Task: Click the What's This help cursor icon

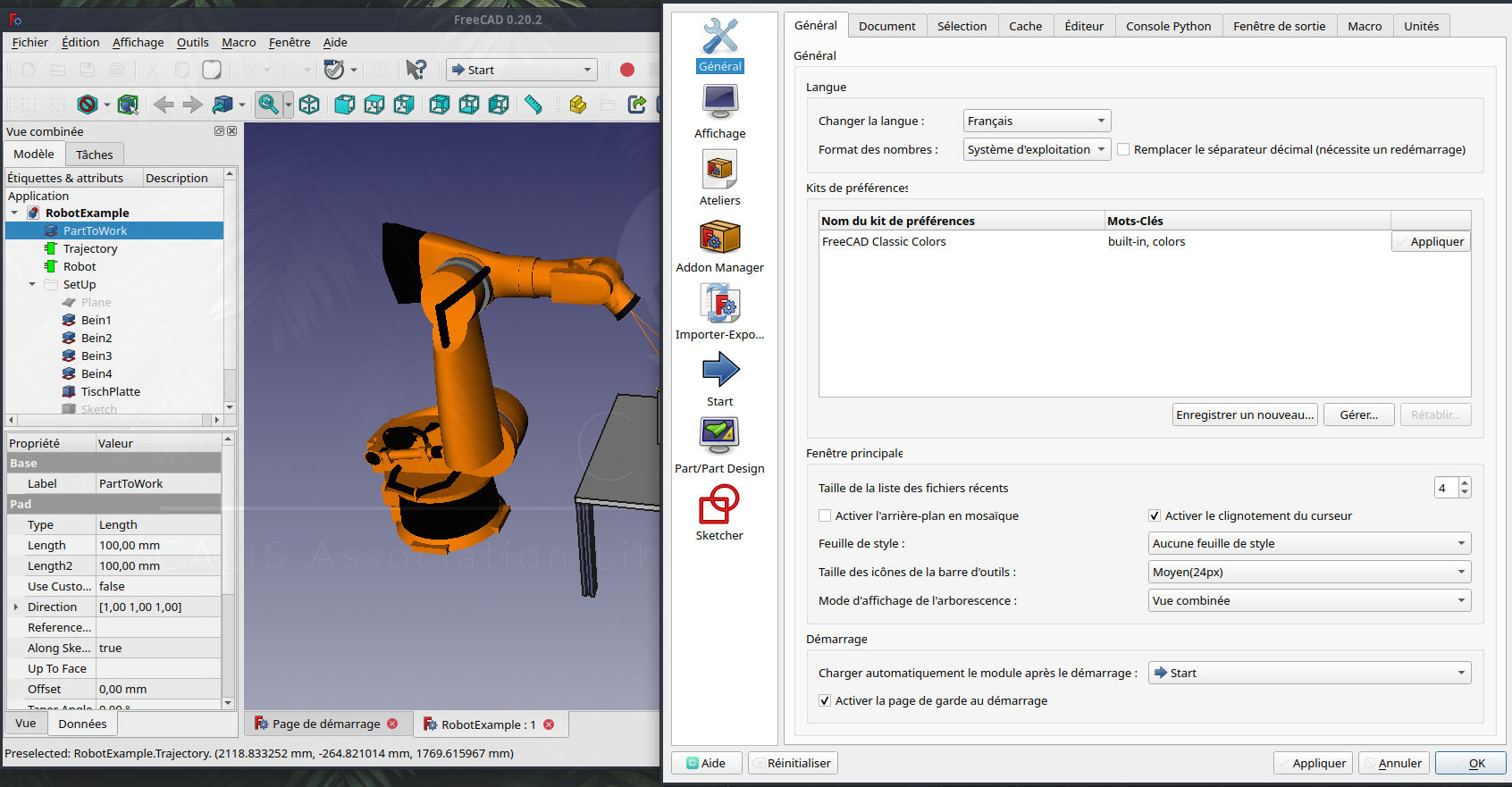Action: [x=416, y=70]
